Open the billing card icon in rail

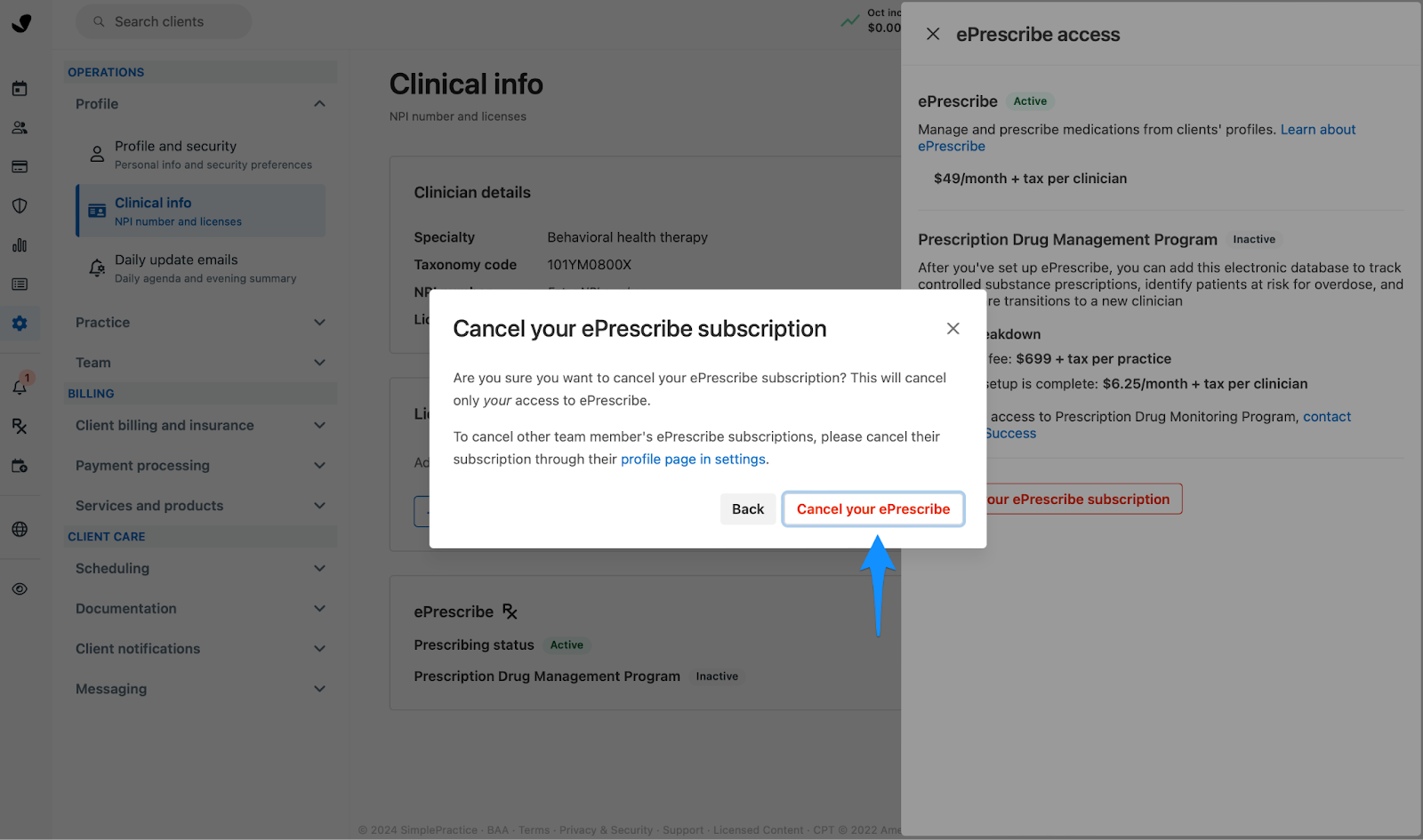[20, 166]
